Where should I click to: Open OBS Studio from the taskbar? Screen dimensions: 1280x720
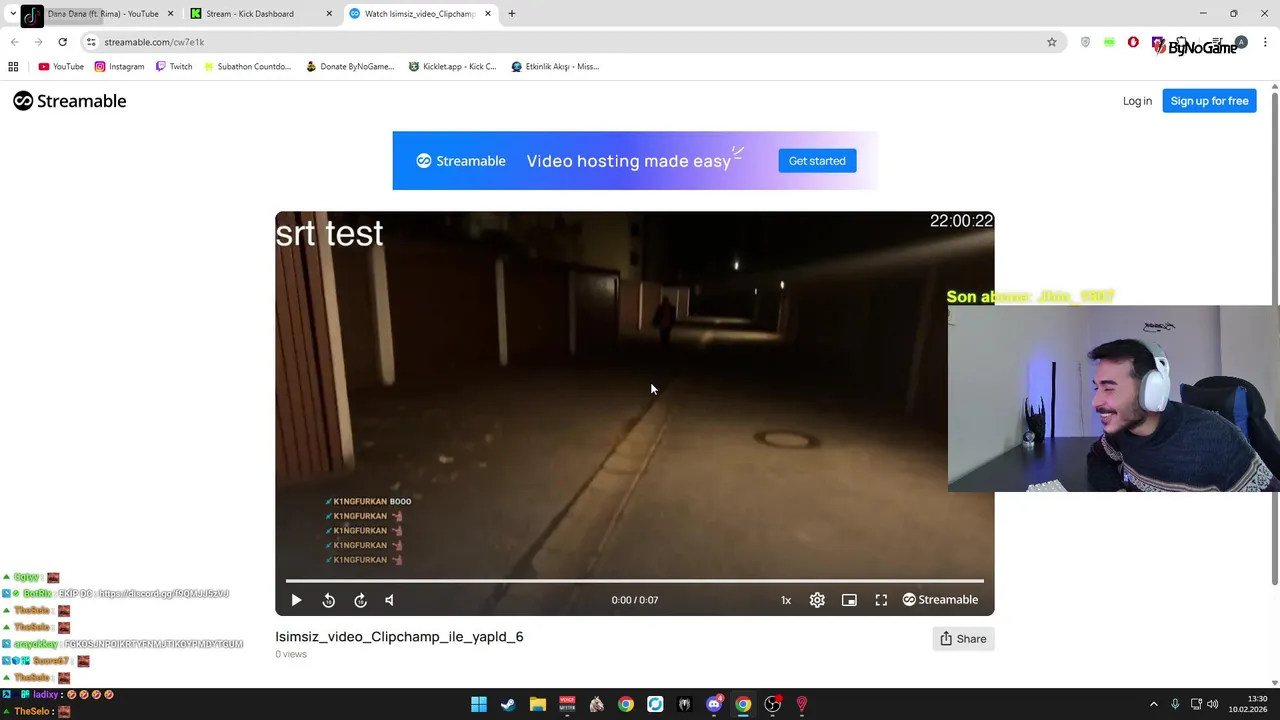click(772, 704)
